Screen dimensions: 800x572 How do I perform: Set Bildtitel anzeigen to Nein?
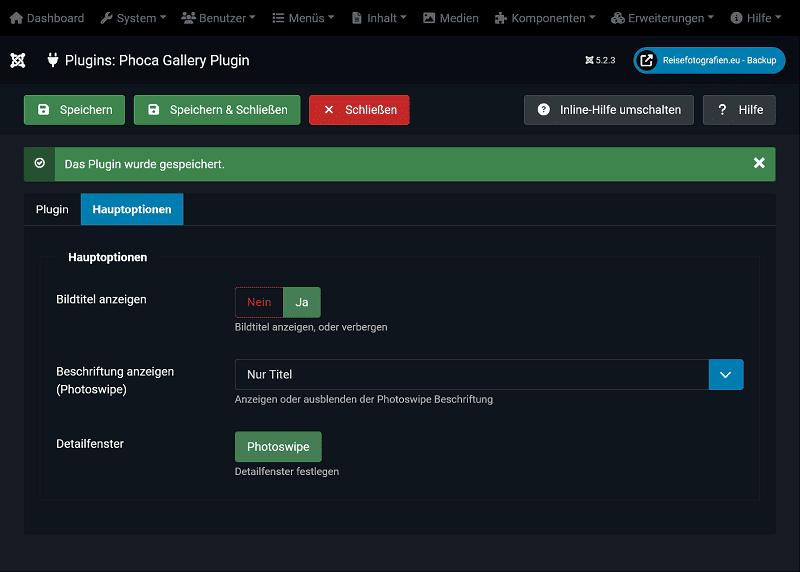point(259,302)
